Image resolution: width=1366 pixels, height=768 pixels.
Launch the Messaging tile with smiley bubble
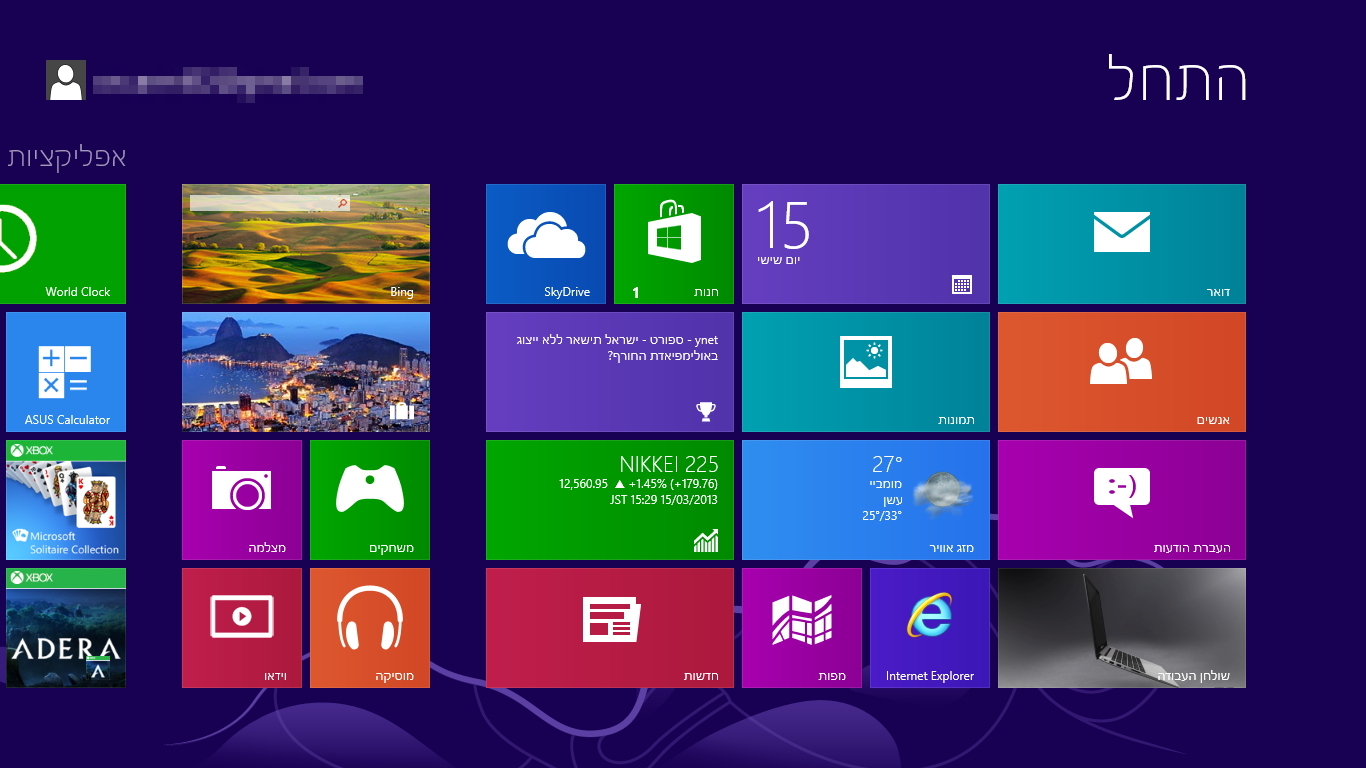pos(1121,499)
